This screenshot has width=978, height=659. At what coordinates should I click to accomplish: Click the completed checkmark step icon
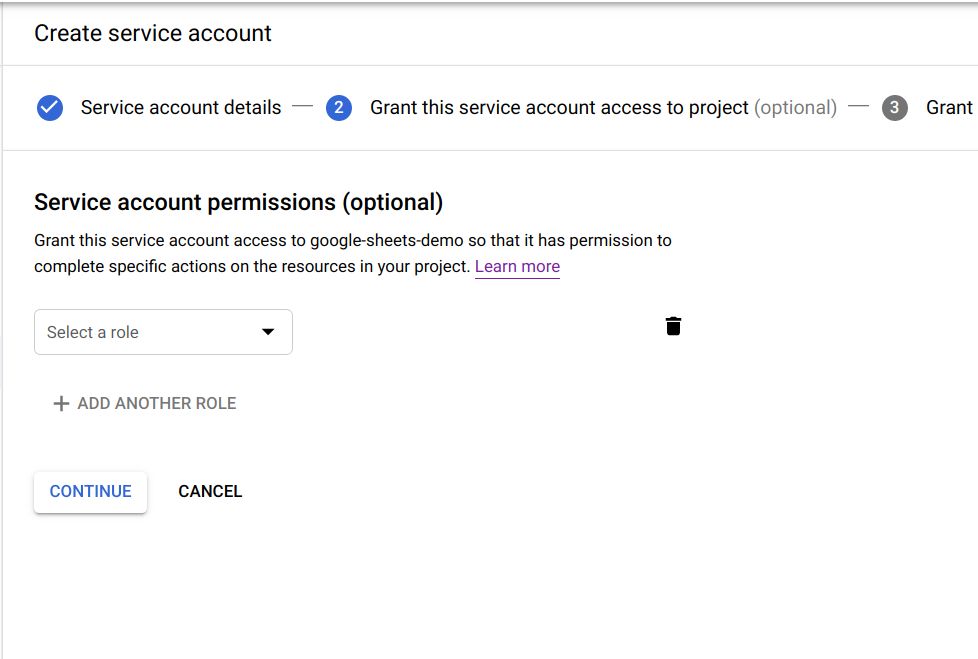coord(50,108)
